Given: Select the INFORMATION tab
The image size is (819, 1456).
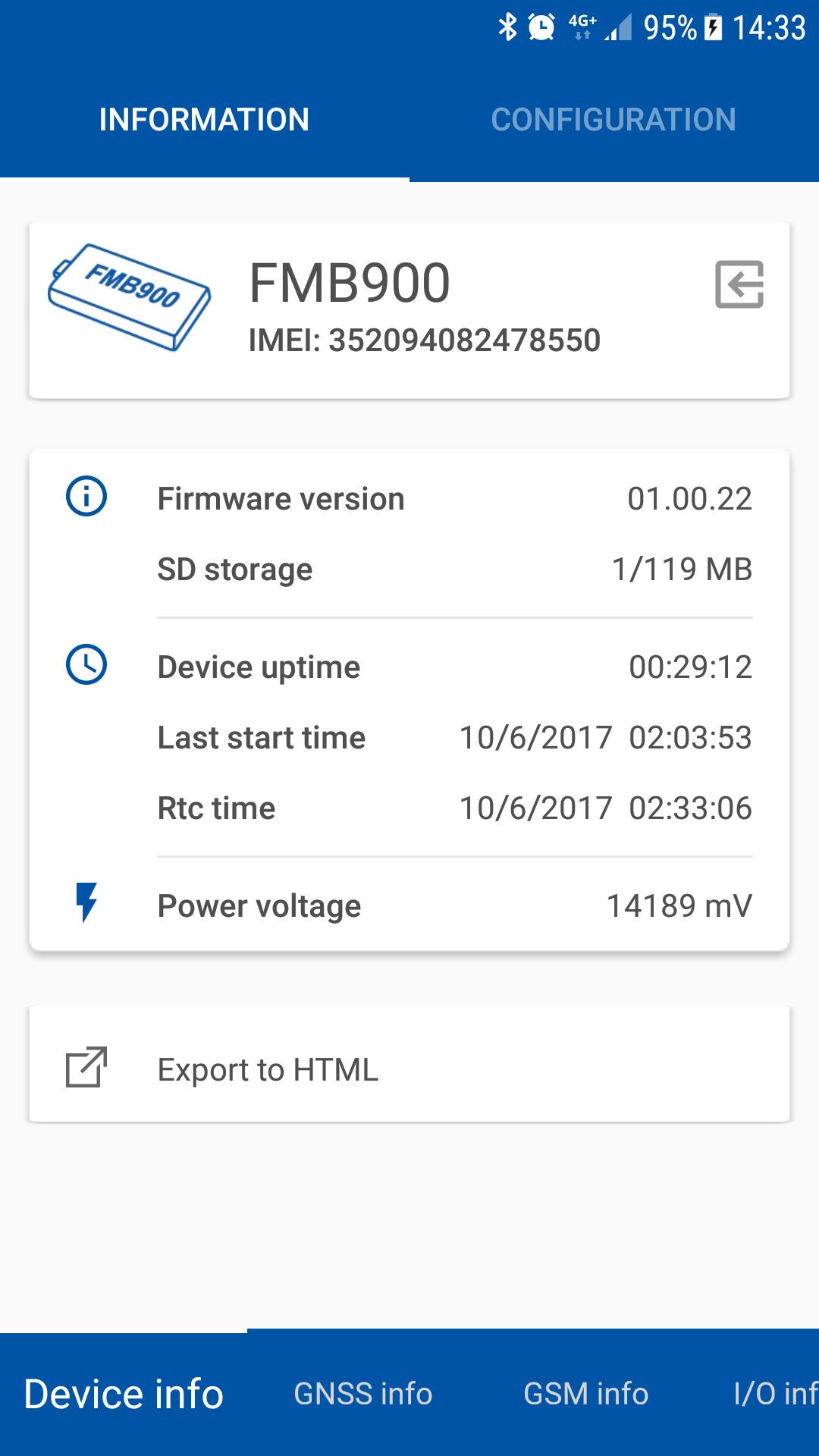Looking at the screenshot, I should (204, 120).
